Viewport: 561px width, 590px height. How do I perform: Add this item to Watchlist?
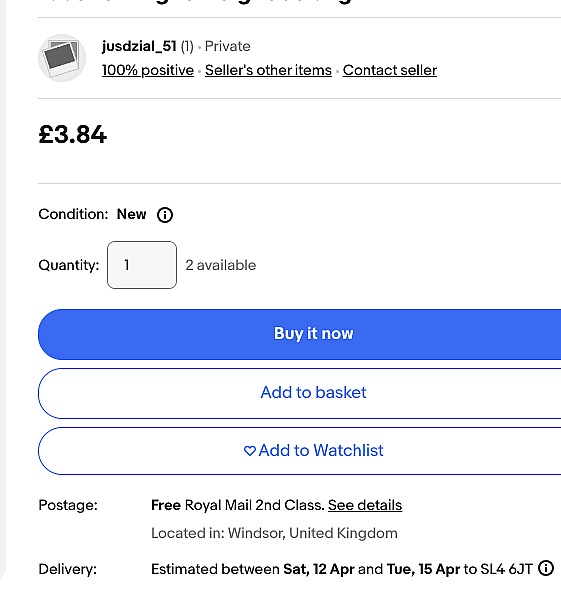300,451
